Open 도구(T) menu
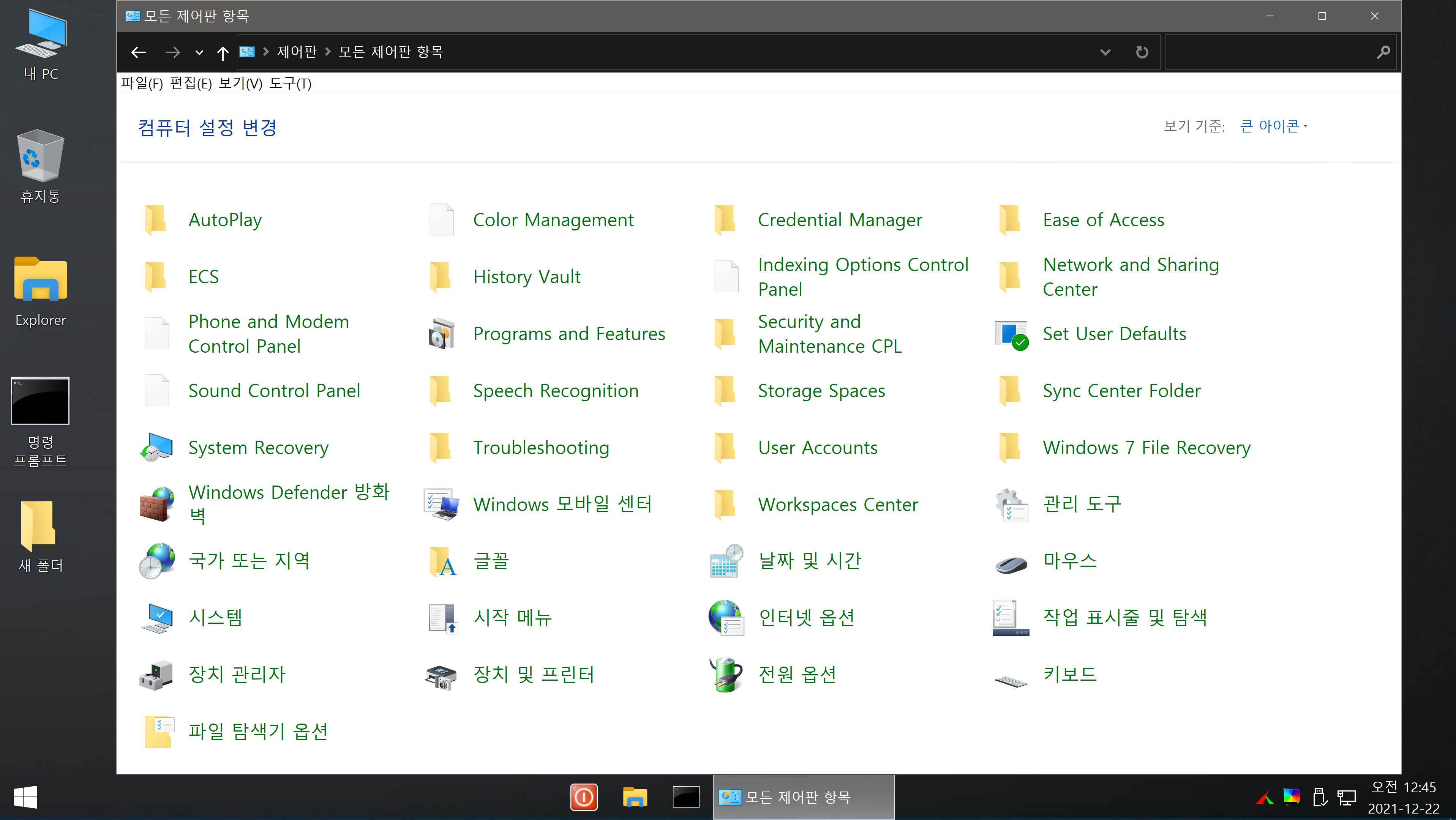1456x820 pixels. coord(290,84)
